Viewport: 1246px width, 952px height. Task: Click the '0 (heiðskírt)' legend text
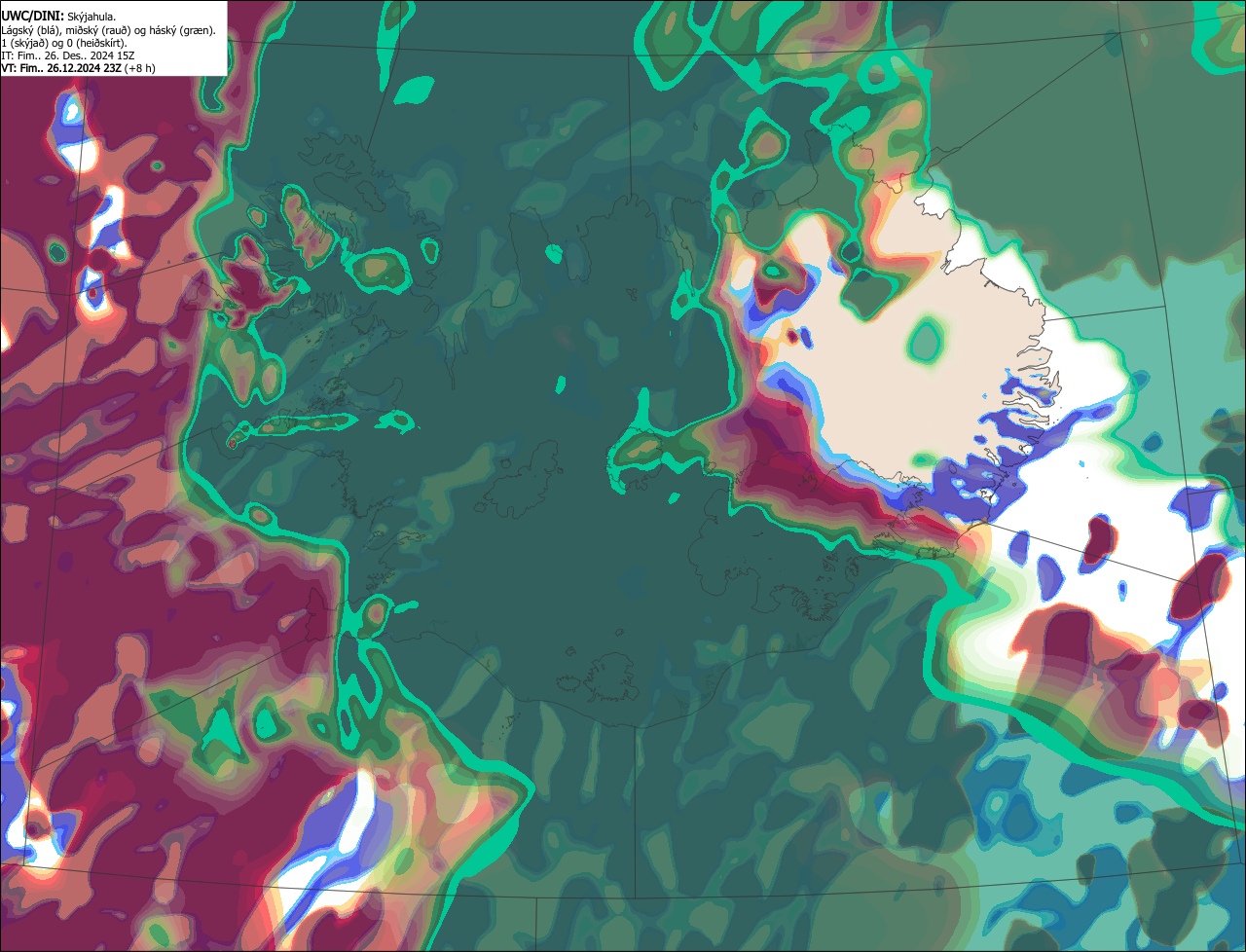94,43
